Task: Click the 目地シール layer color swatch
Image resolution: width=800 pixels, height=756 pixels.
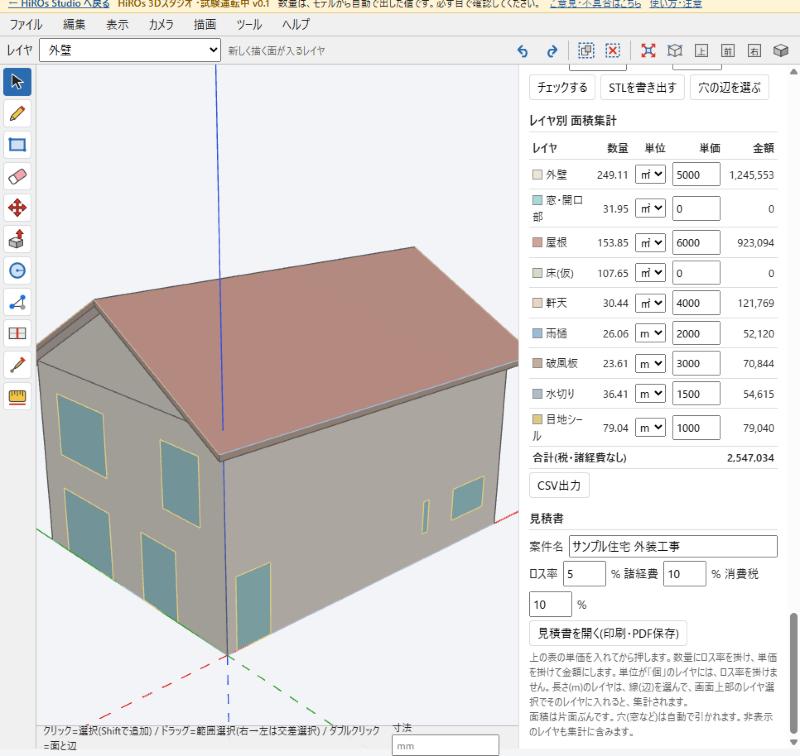Action: 537,419
